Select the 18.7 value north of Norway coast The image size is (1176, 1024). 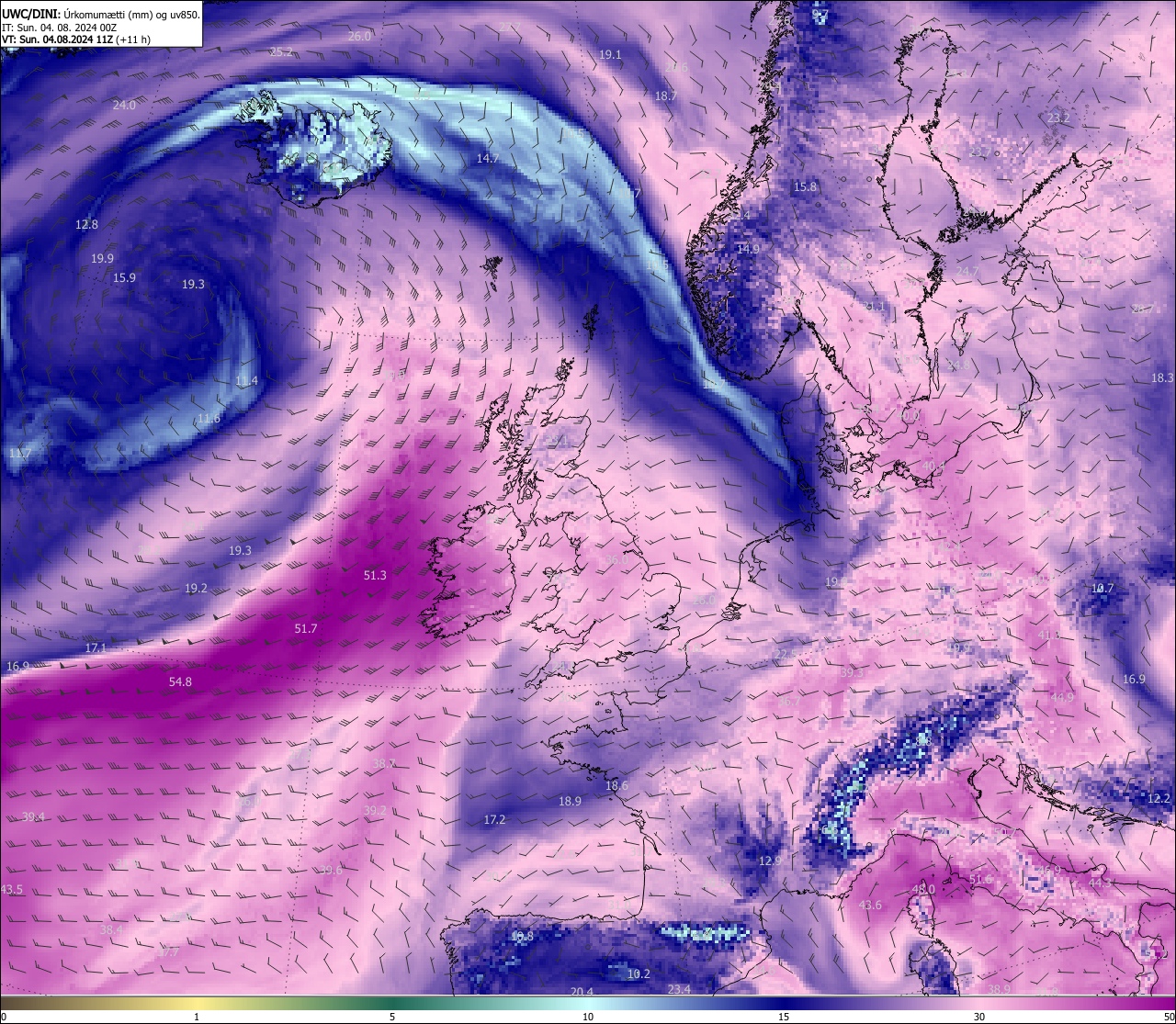pyautogui.click(x=665, y=96)
